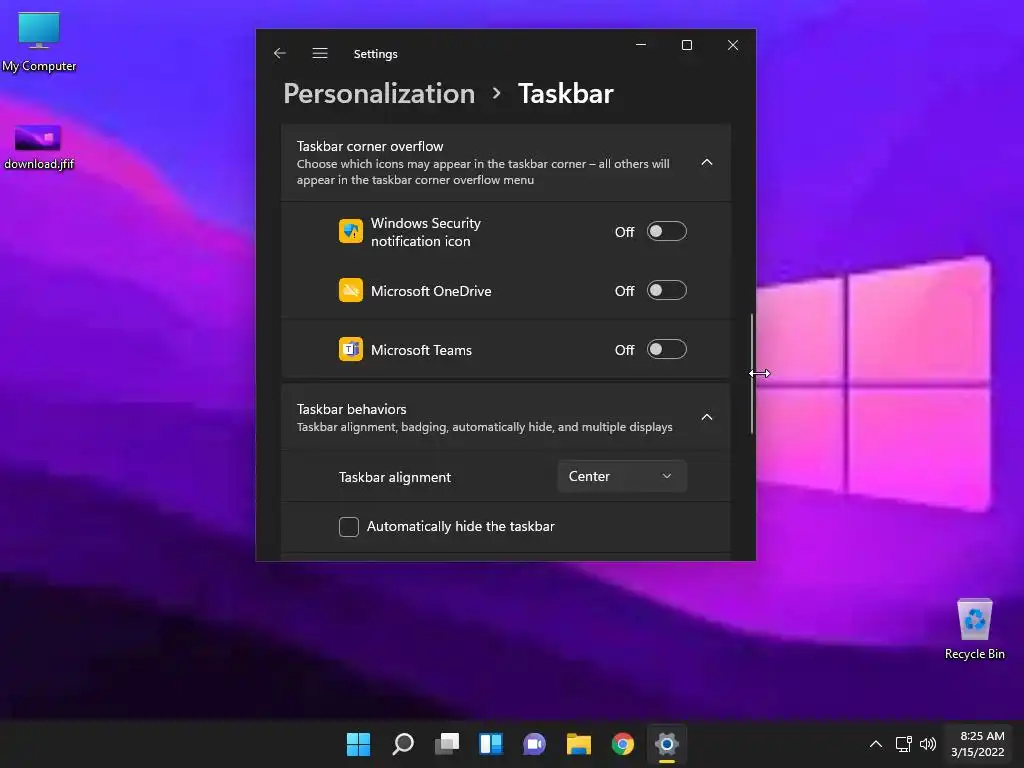Click the Settings gear taskbar icon
Screen dimensions: 1024x768
[x=666, y=744]
